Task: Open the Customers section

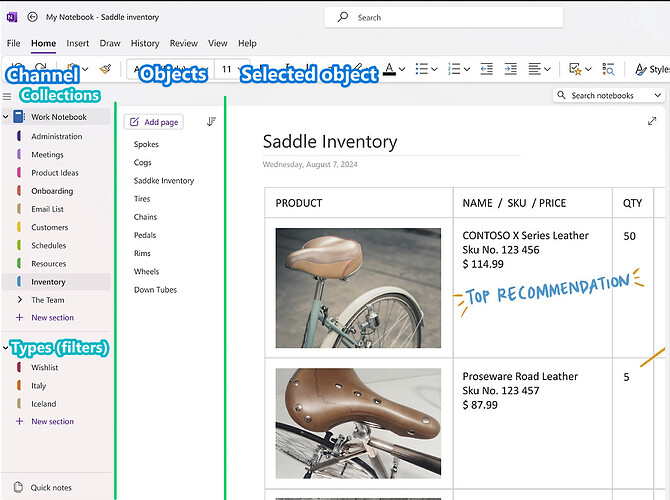Action: (x=56, y=227)
